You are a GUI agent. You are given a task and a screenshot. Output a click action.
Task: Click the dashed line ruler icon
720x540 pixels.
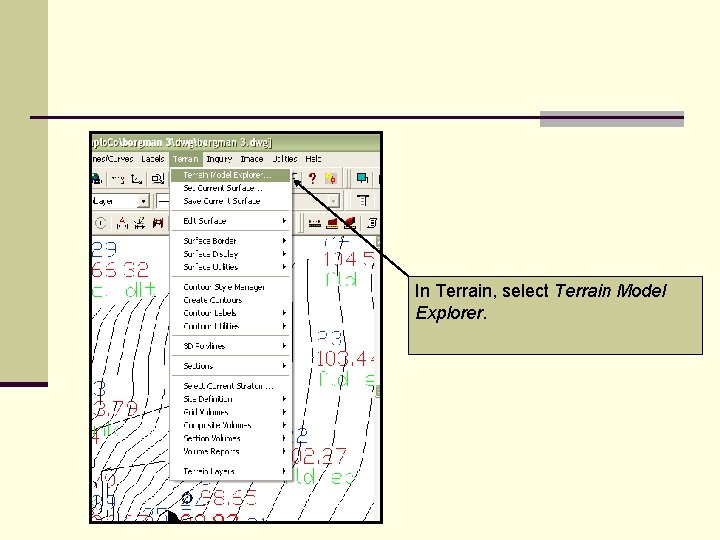tap(315, 224)
